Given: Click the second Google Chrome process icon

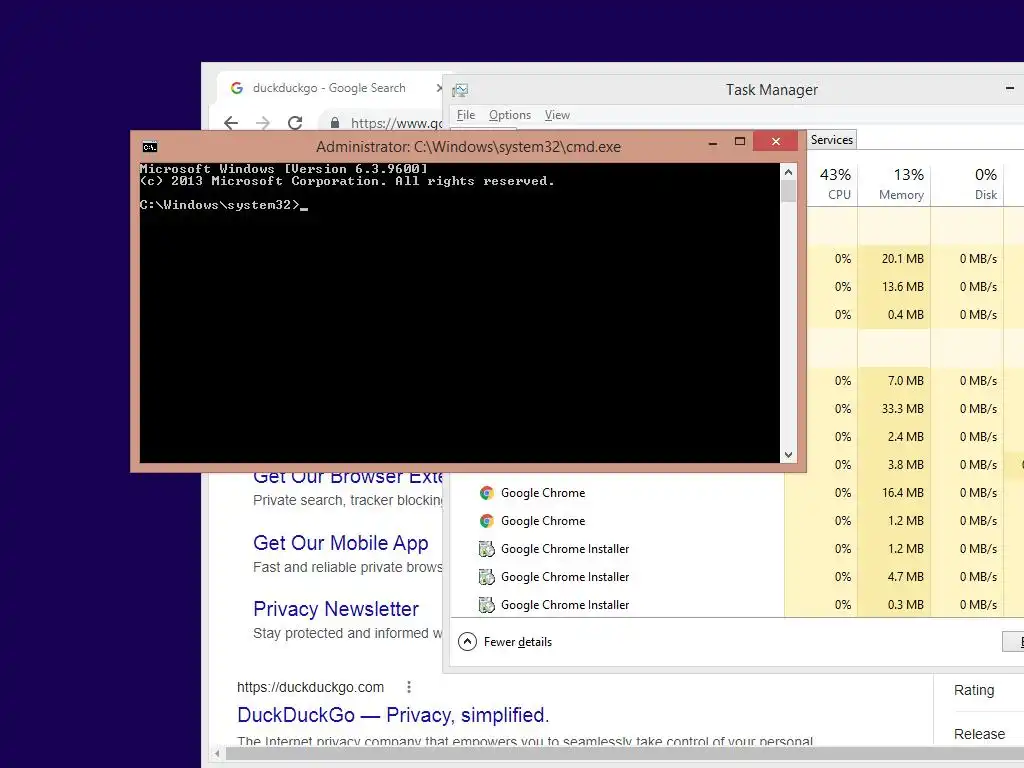Looking at the screenshot, I should (487, 521).
